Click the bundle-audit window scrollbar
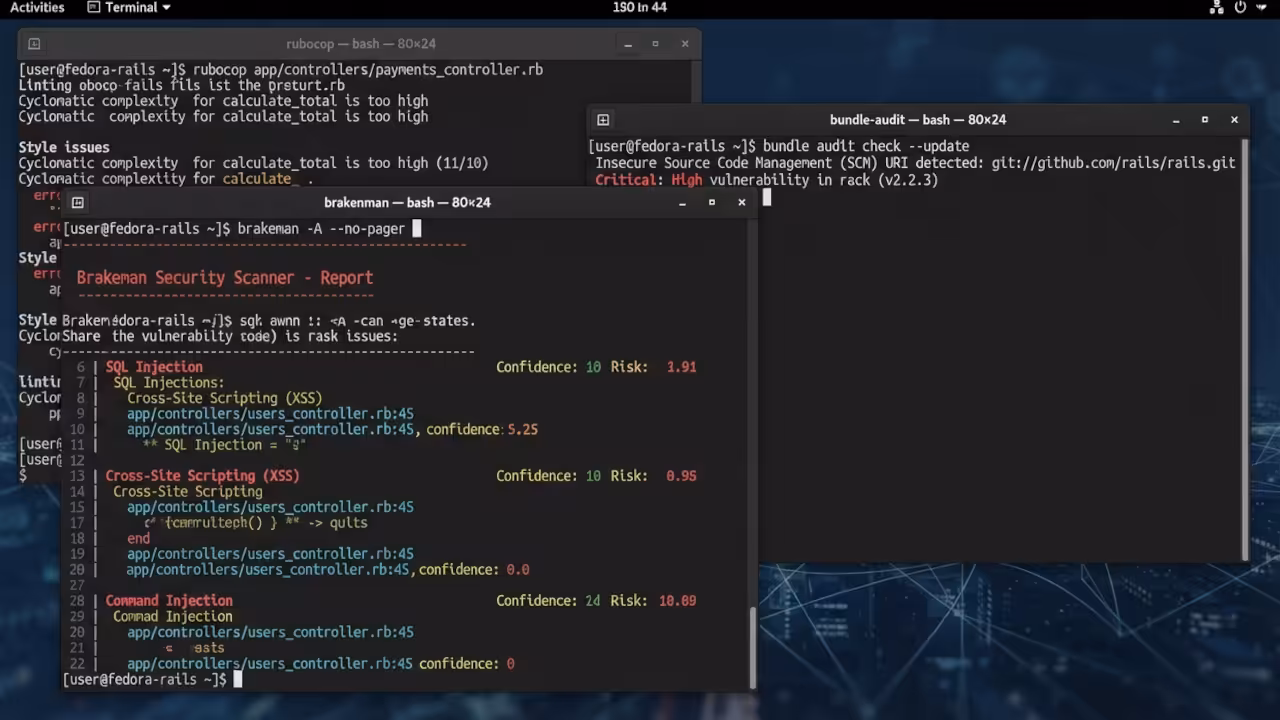The image size is (1280, 720). coord(1245,350)
